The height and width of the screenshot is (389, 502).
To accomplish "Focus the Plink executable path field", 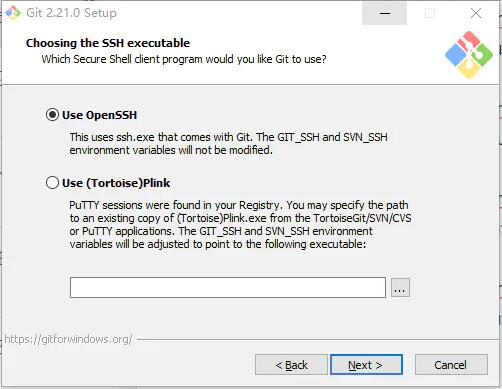I will point(228,287).
